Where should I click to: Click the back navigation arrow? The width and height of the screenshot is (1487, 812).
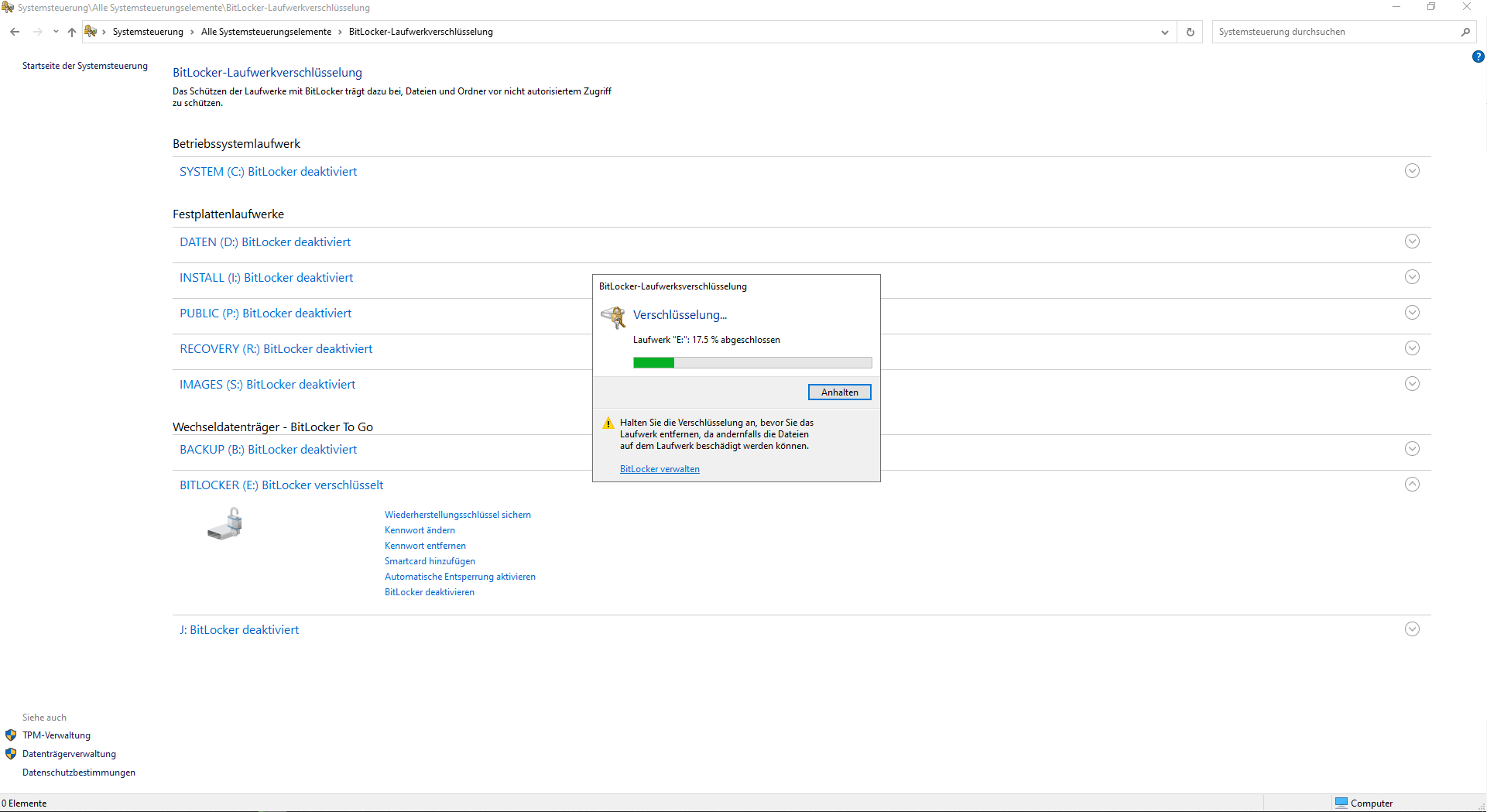point(15,32)
